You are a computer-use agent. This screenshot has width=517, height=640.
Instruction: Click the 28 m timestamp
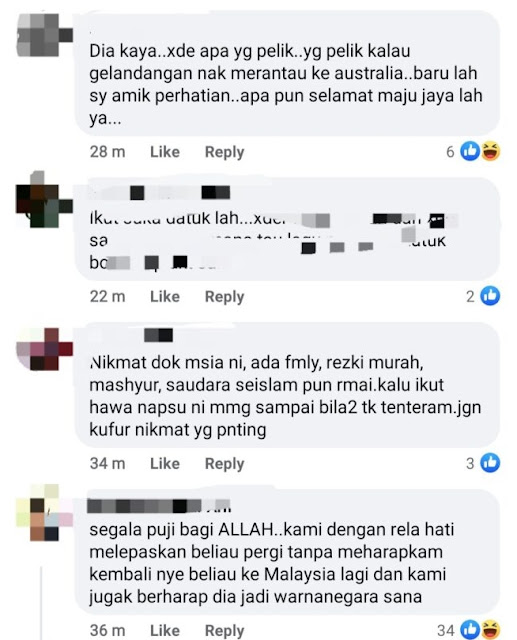tap(107, 152)
